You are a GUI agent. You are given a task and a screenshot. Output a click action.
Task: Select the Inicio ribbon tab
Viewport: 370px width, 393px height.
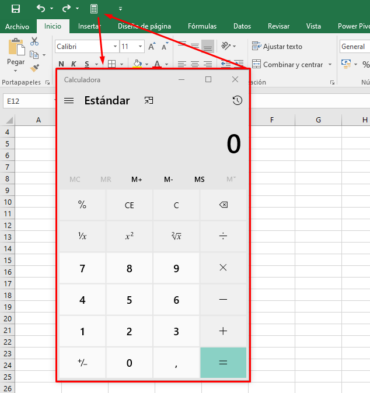tap(53, 26)
